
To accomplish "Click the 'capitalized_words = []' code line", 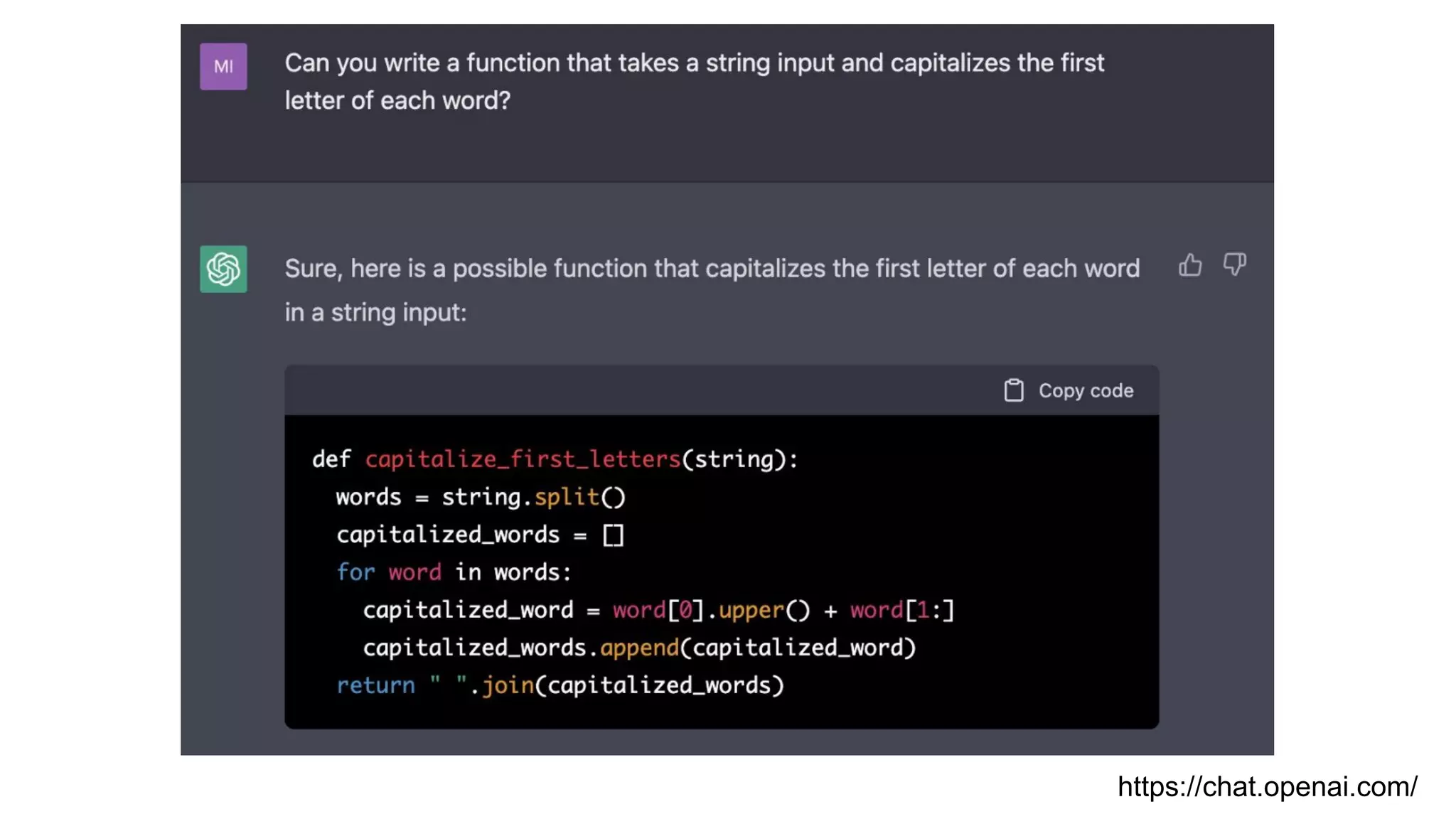I will [x=480, y=535].
